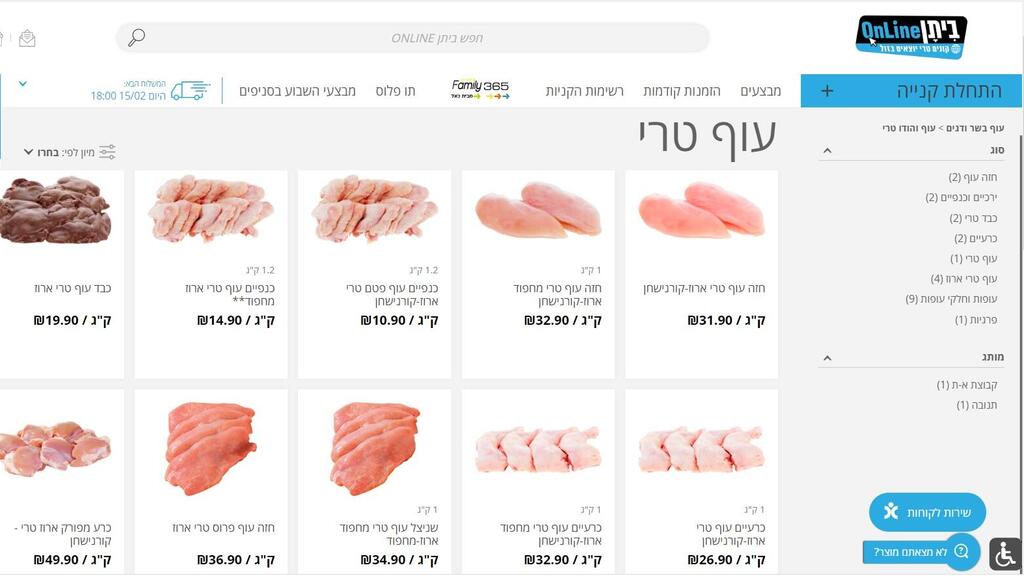This screenshot has height=576, width=1024.
Task: Click the product-not-found help icon
Action: pyautogui.click(x=962, y=551)
